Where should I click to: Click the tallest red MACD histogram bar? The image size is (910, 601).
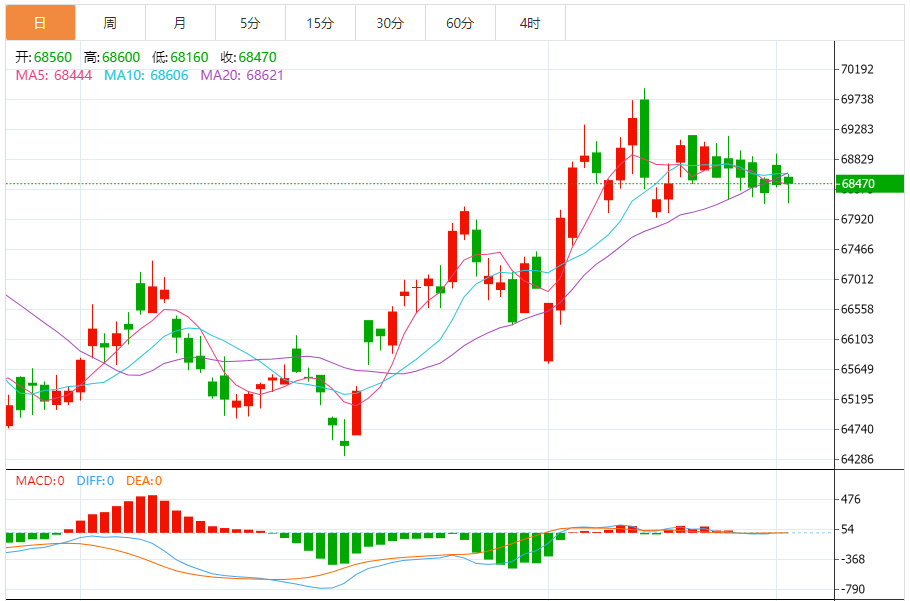153,514
